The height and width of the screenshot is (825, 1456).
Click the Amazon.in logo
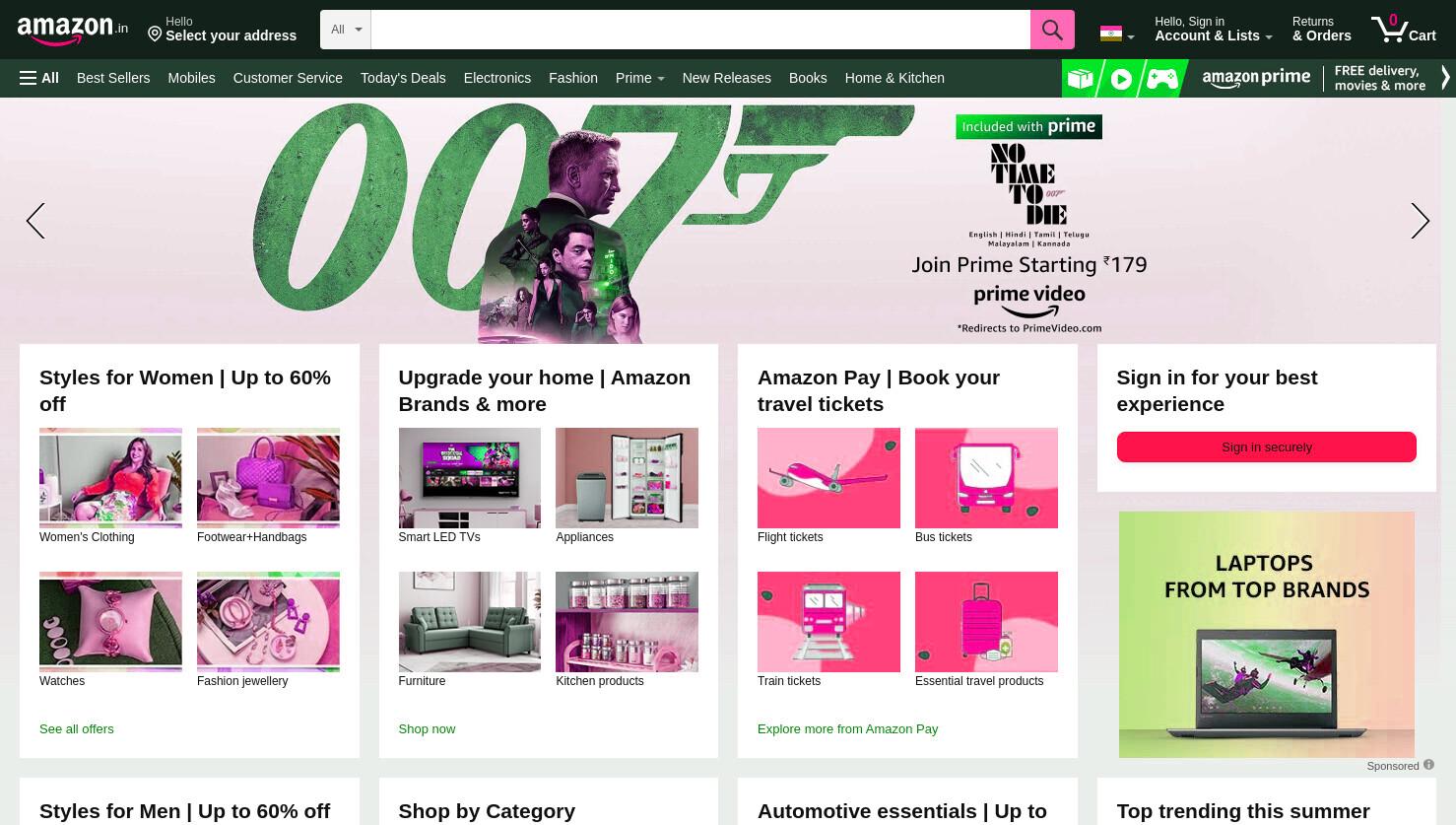(73, 31)
